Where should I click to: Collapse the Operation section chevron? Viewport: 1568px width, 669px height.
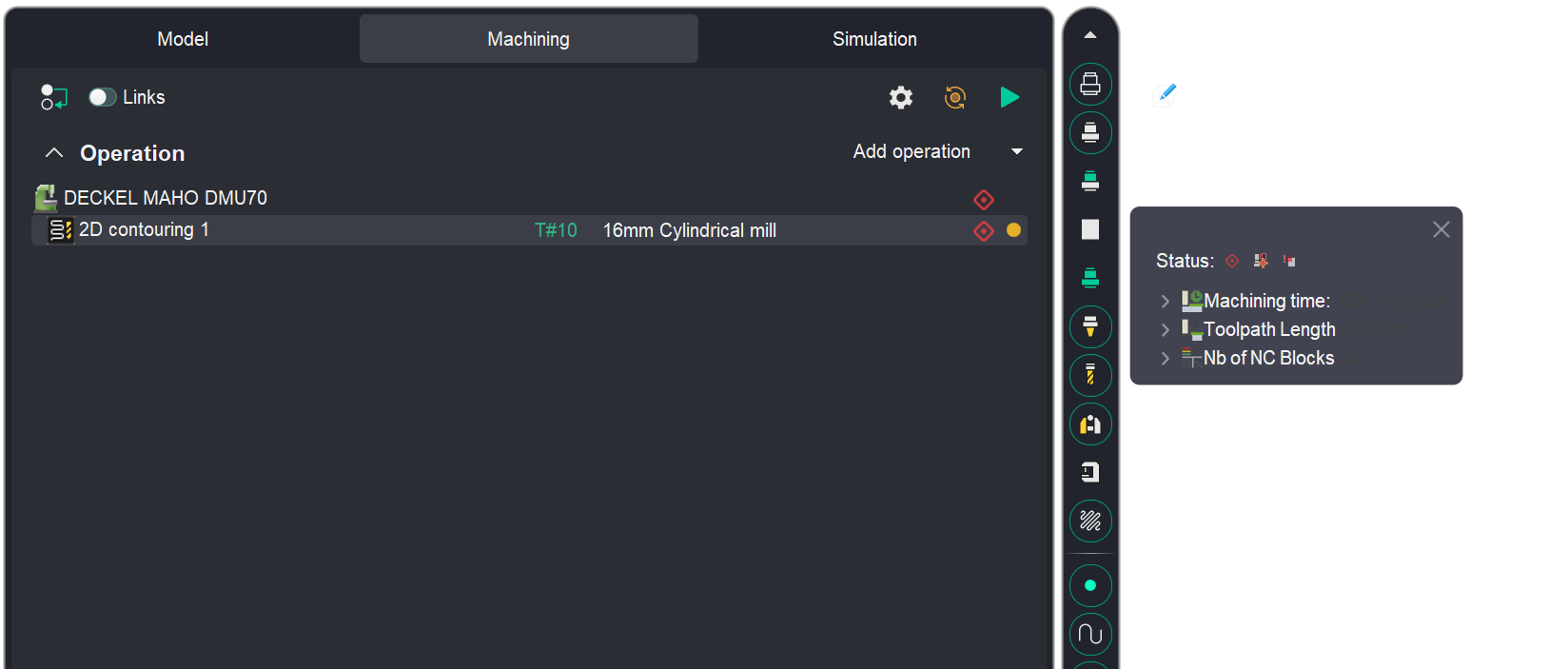point(54,153)
